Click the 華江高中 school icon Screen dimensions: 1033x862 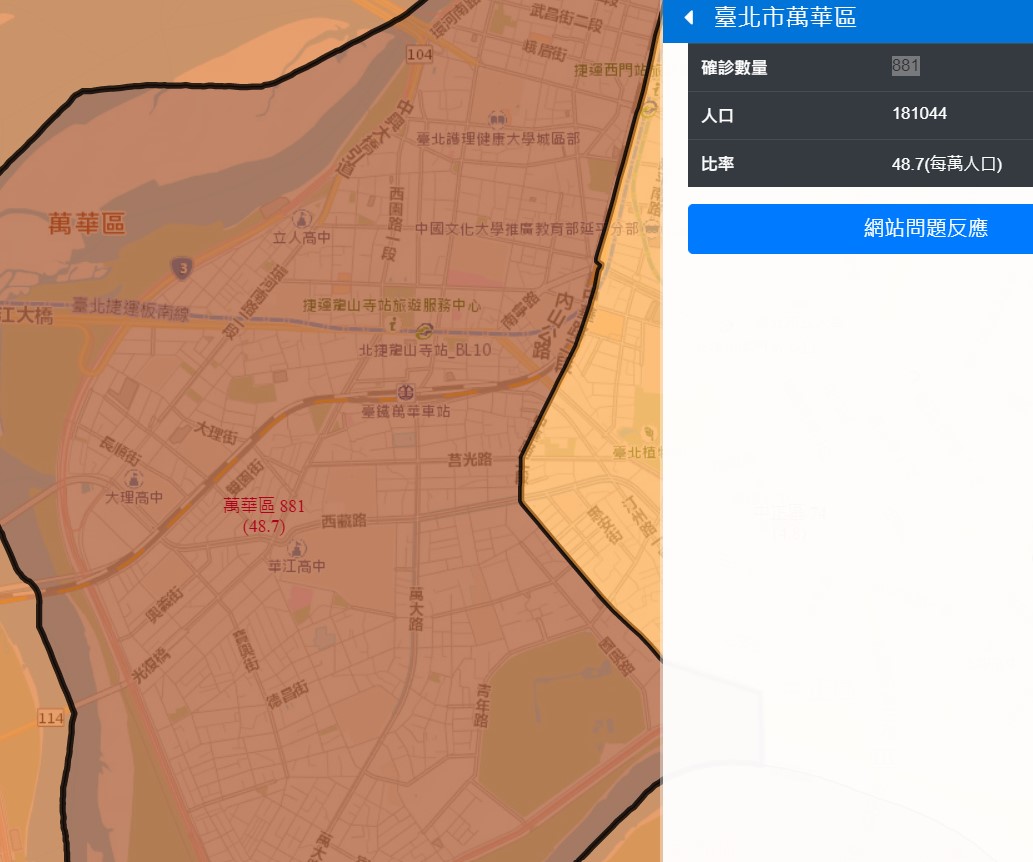(296, 548)
